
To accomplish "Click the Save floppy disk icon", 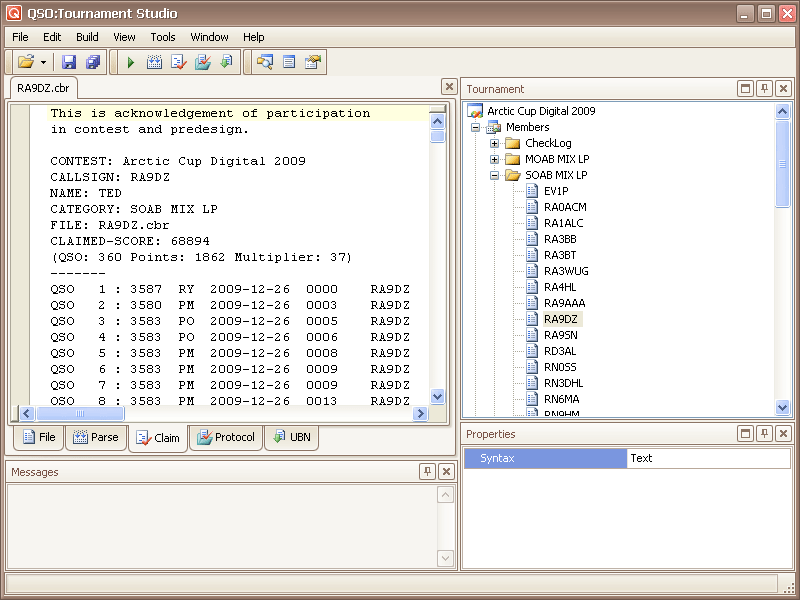I will click(x=69, y=62).
